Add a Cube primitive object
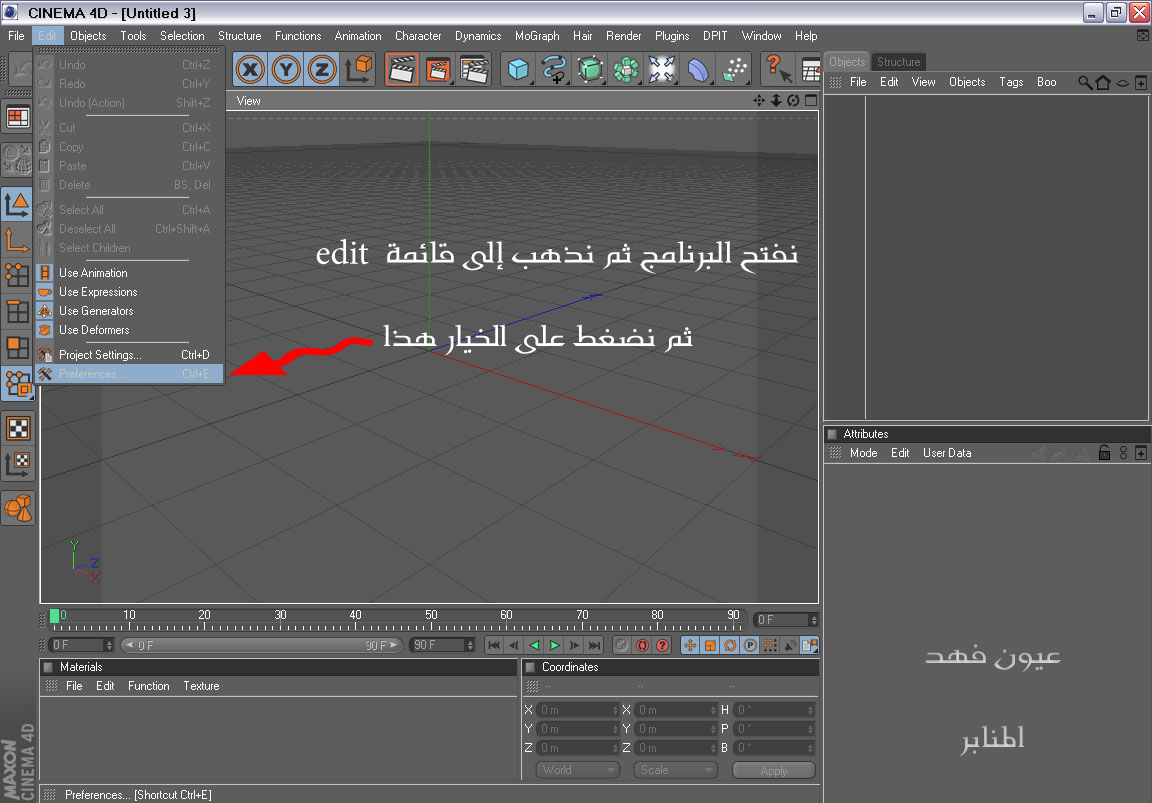1152x803 pixels. (x=518, y=70)
